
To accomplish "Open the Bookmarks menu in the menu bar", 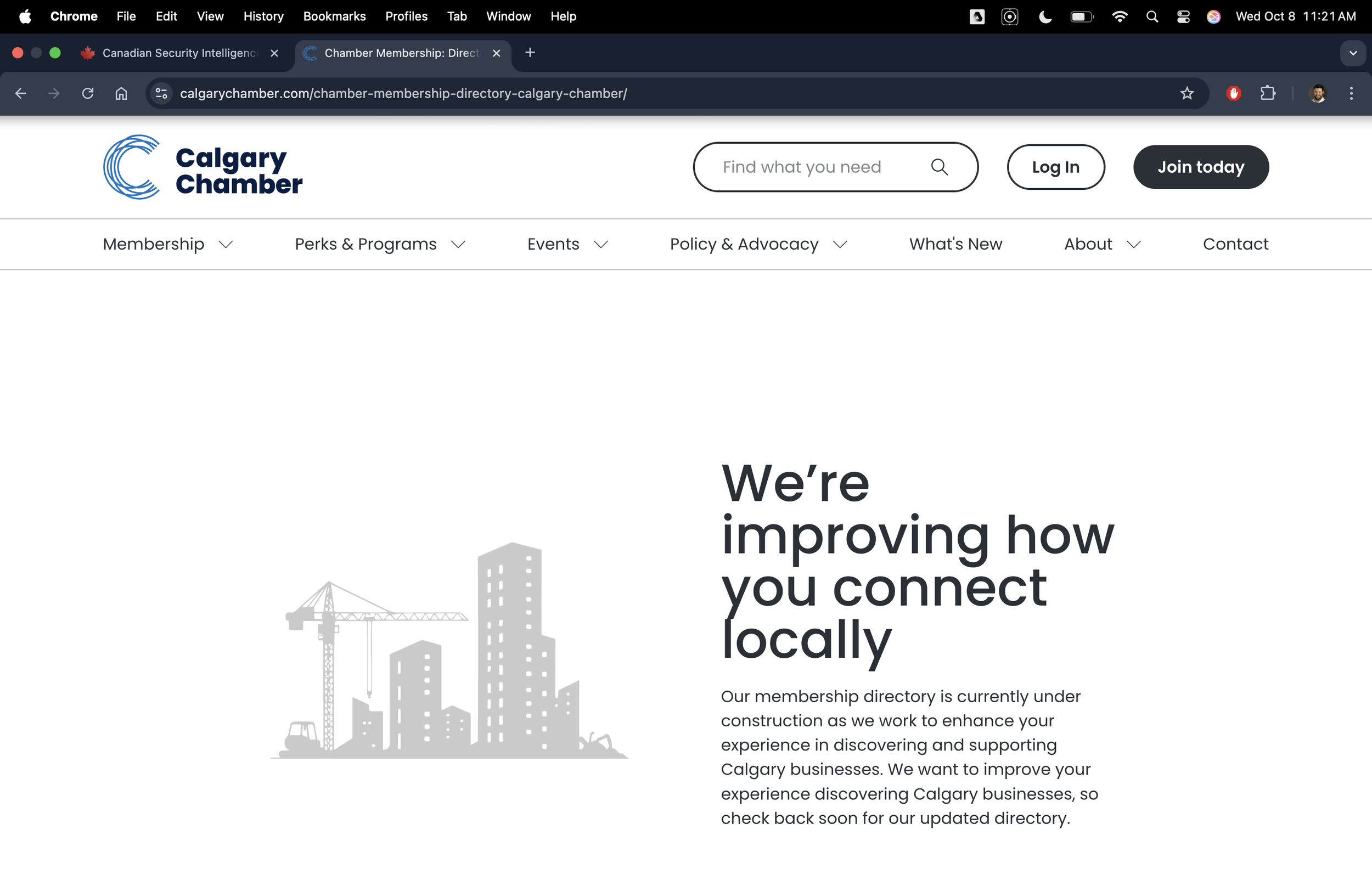I will pyautogui.click(x=334, y=16).
